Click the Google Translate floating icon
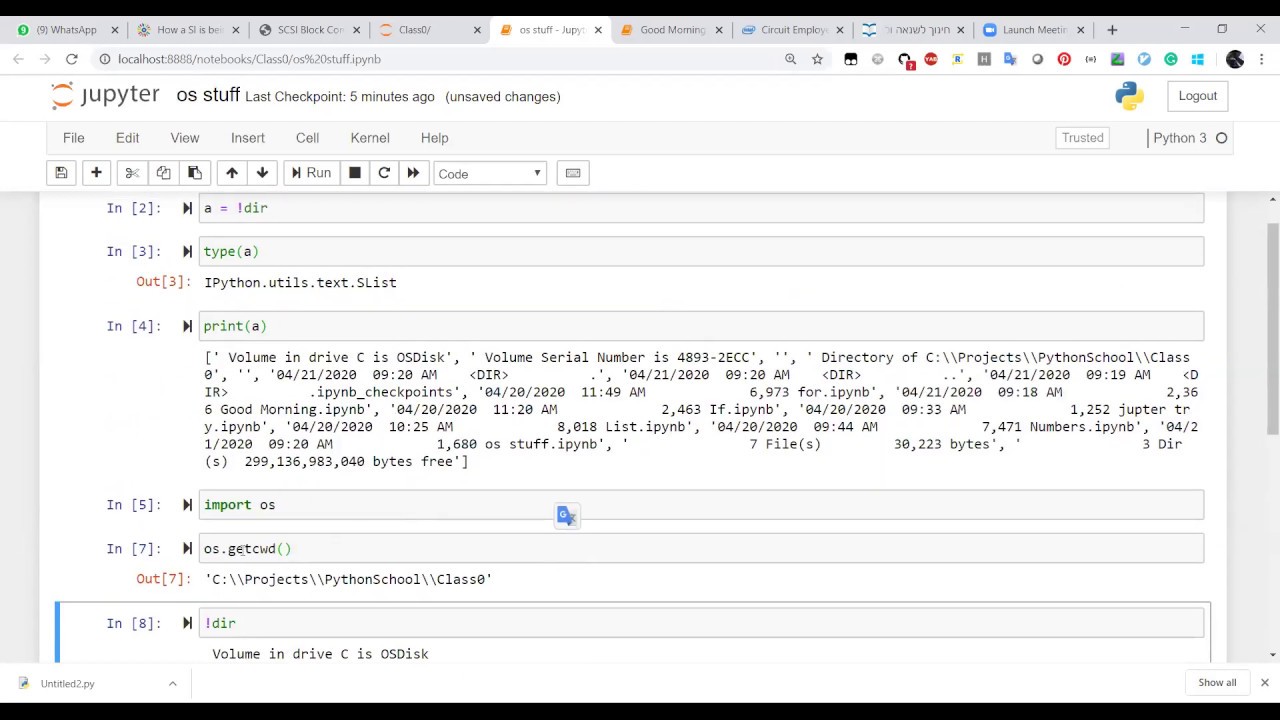 pyautogui.click(x=566, y=515)
